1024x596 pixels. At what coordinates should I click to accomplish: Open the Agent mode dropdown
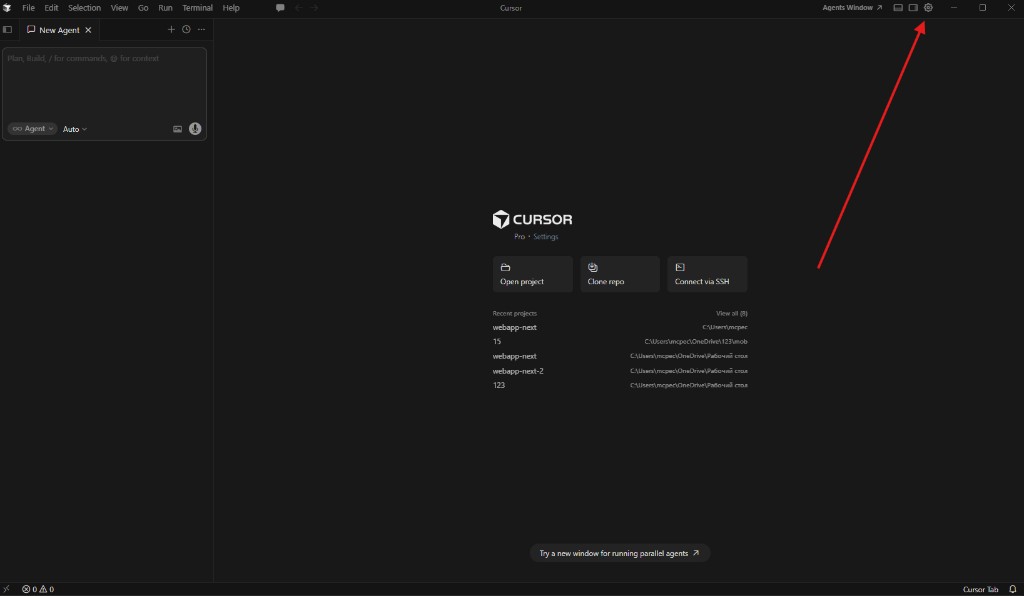pyautogui.click(x=32, y=129)
